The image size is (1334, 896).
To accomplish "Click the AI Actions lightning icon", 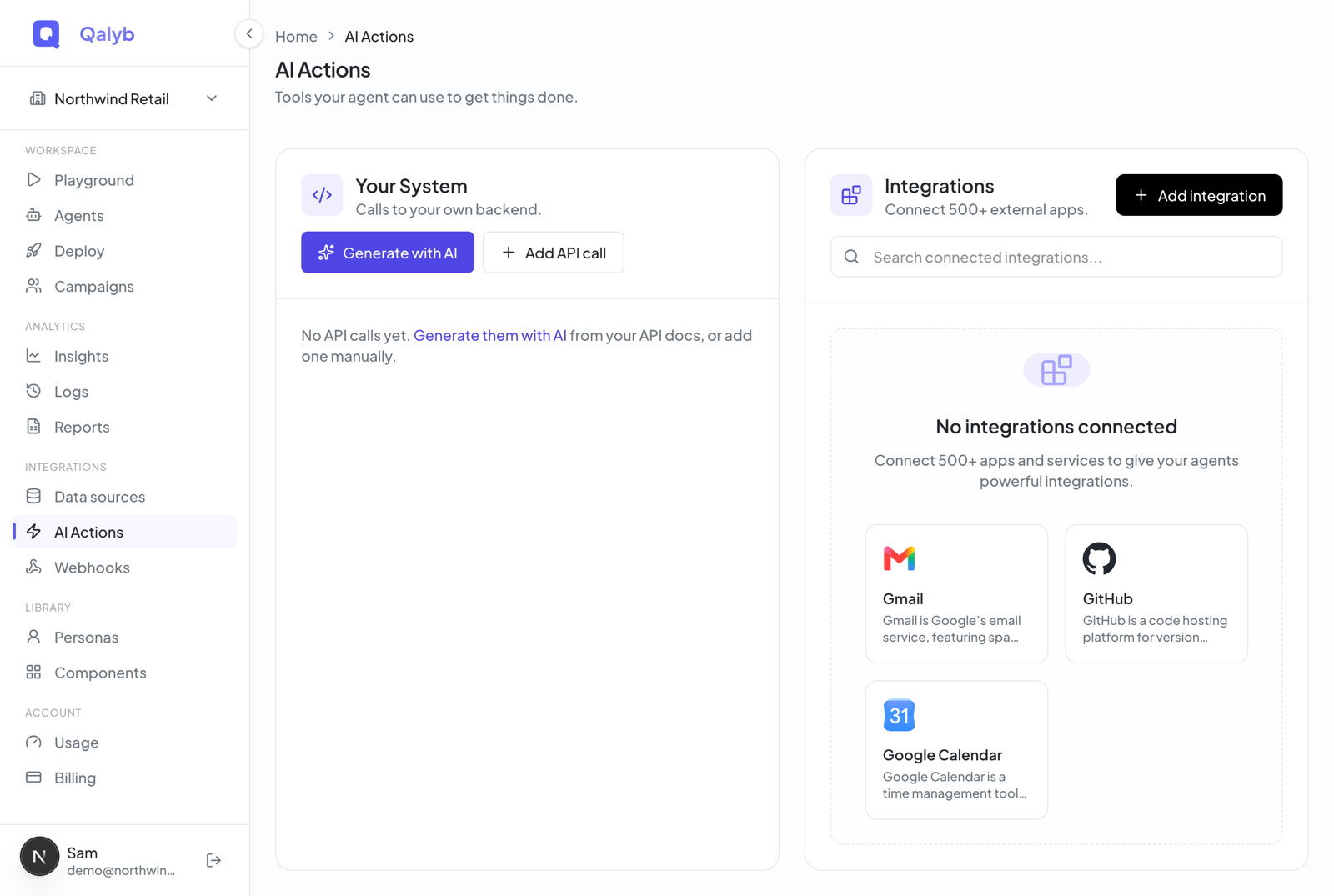I will point(33,531).
